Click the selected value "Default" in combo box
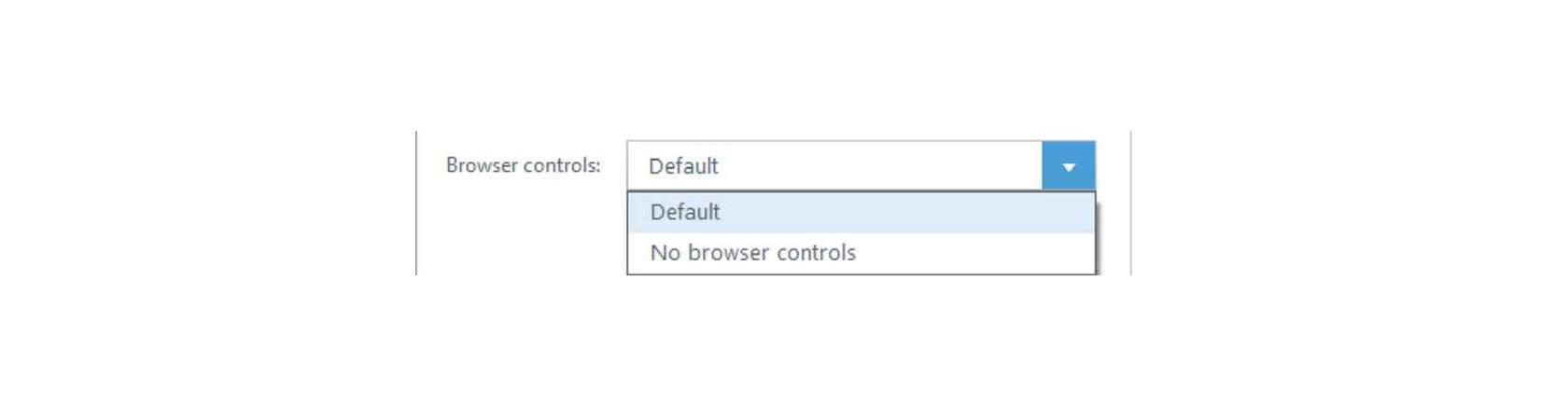The image size is (1568, 407). tap(683, 166)
